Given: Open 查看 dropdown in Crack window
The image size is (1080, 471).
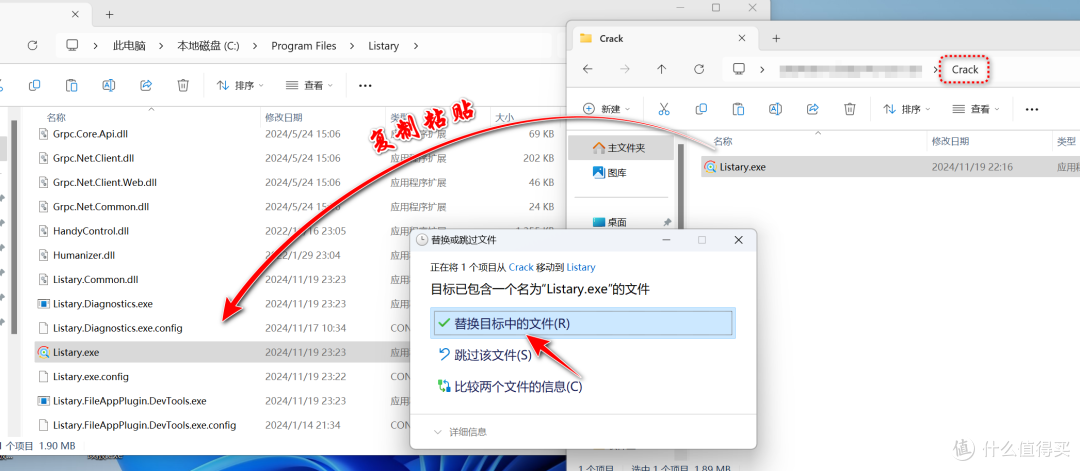Looking at the screenshot, I should coord(976,109).
